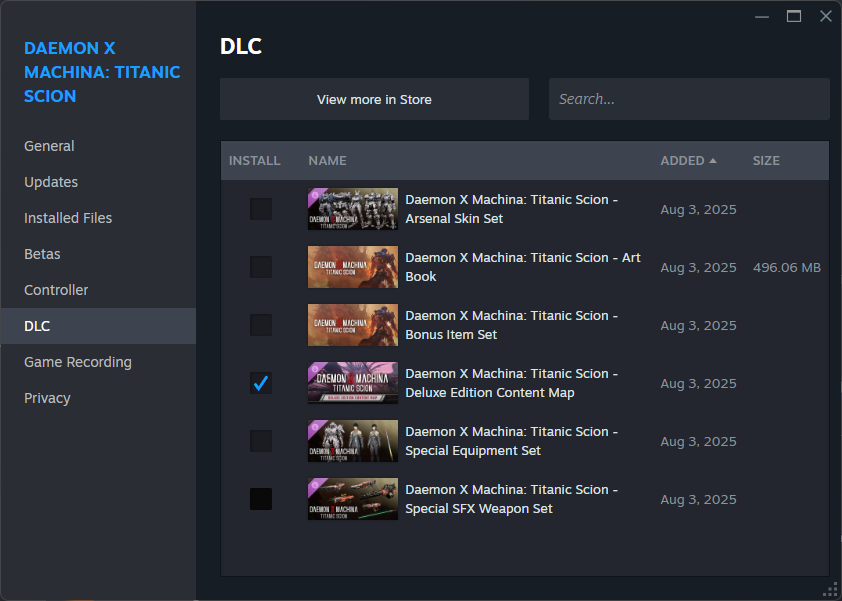
Task: Uncheck the Deluxe Edition Content Map DLC
Action: pos(261,383)
